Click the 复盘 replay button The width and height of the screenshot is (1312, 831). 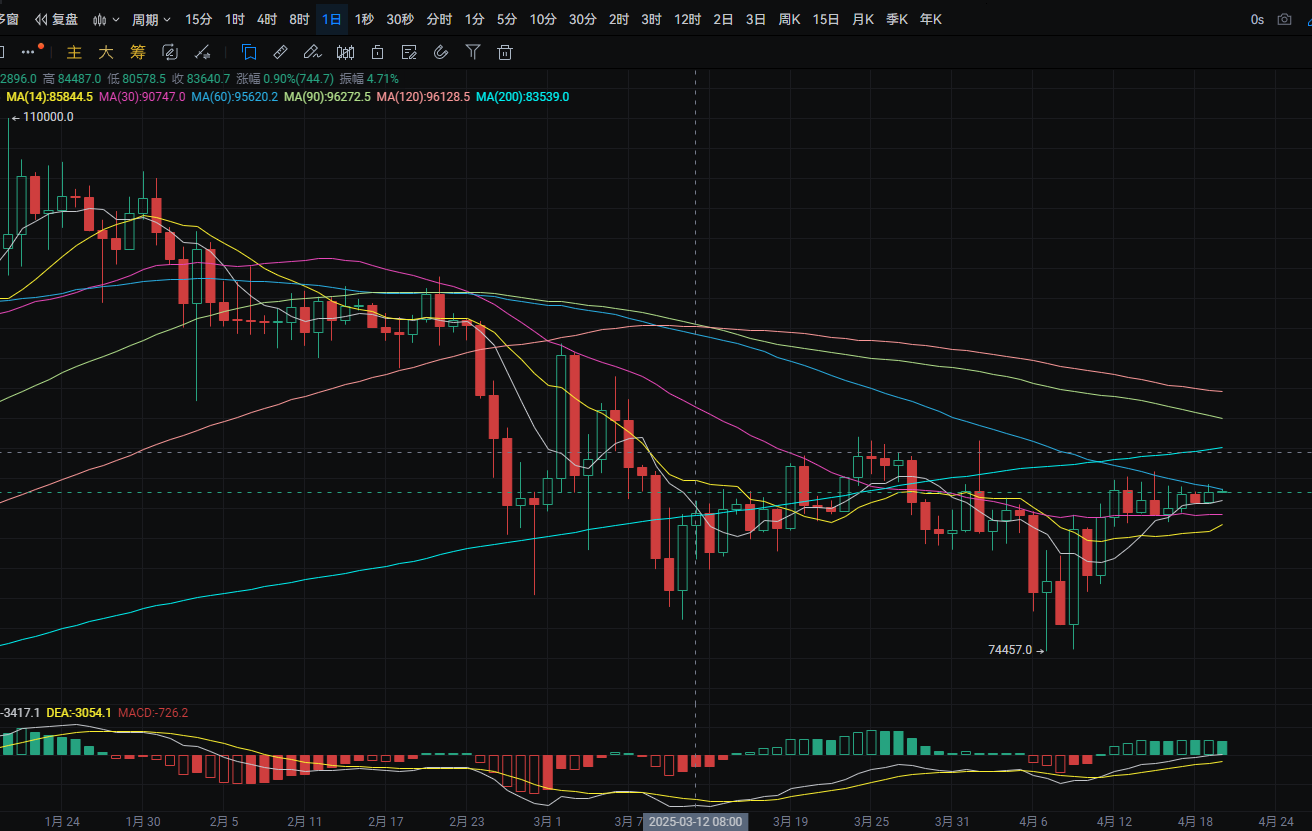(x=56, y=19)
